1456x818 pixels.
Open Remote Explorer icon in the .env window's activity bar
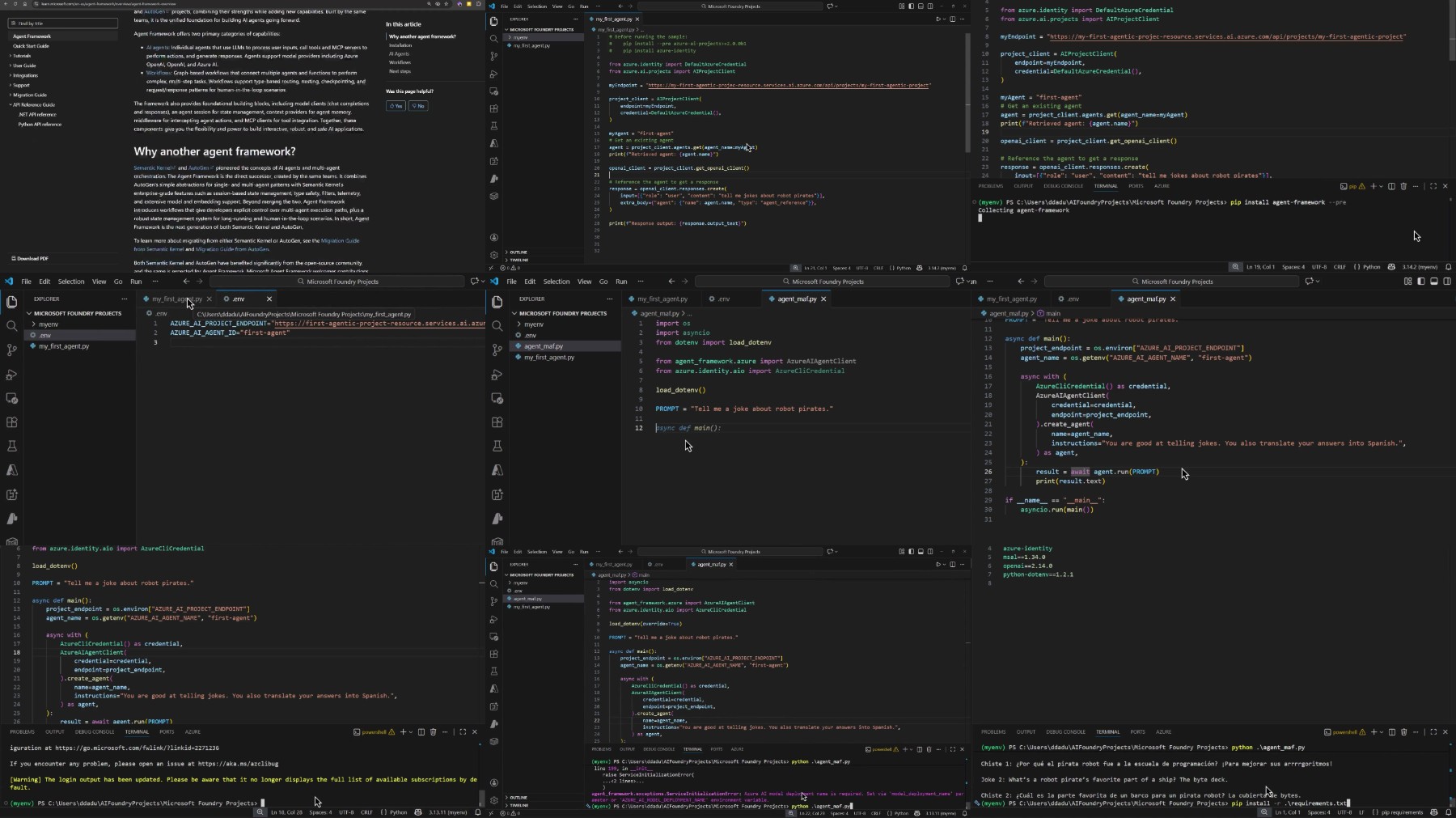[11, 398]
